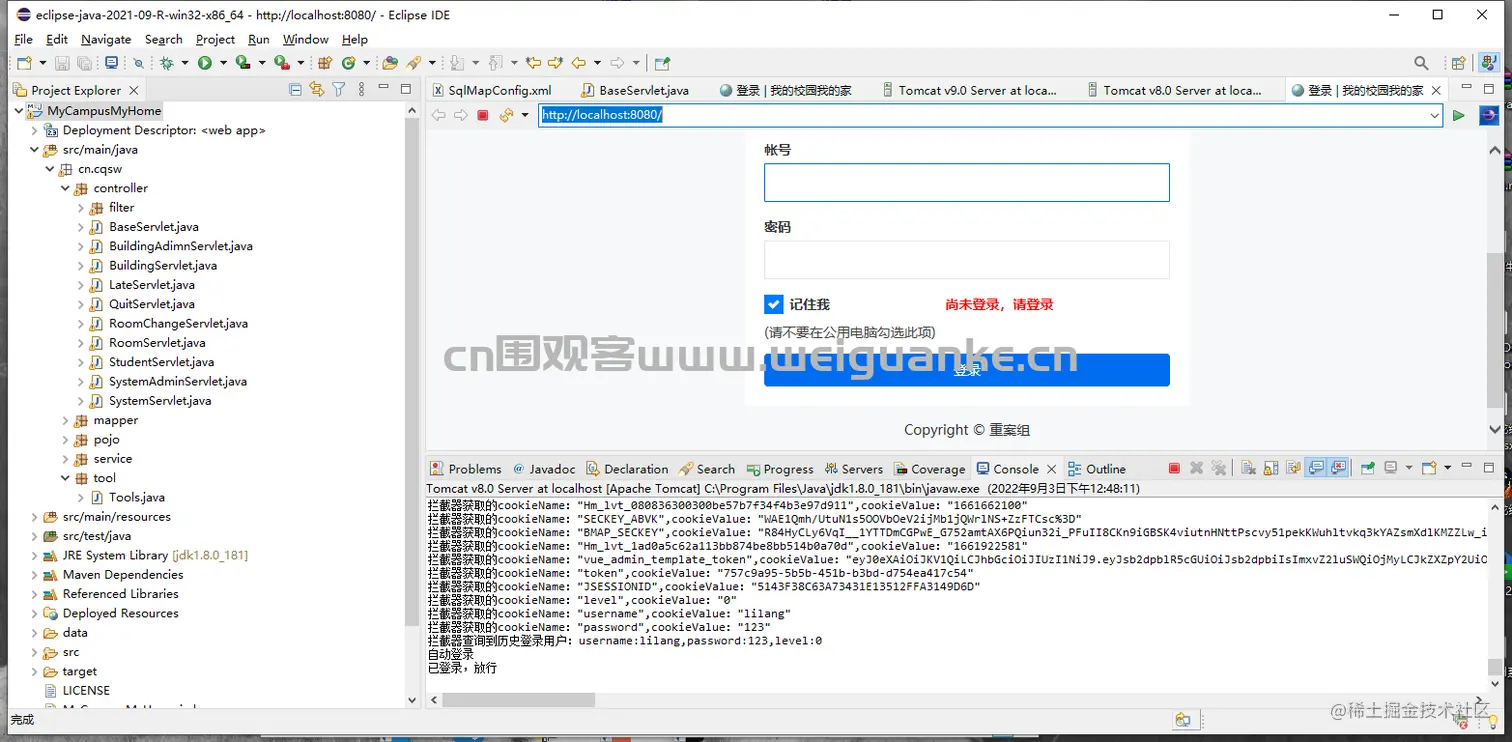The height and width of the screenshot is (742, 1512).
Task: Select the LICENSE file
Action: 86,691
